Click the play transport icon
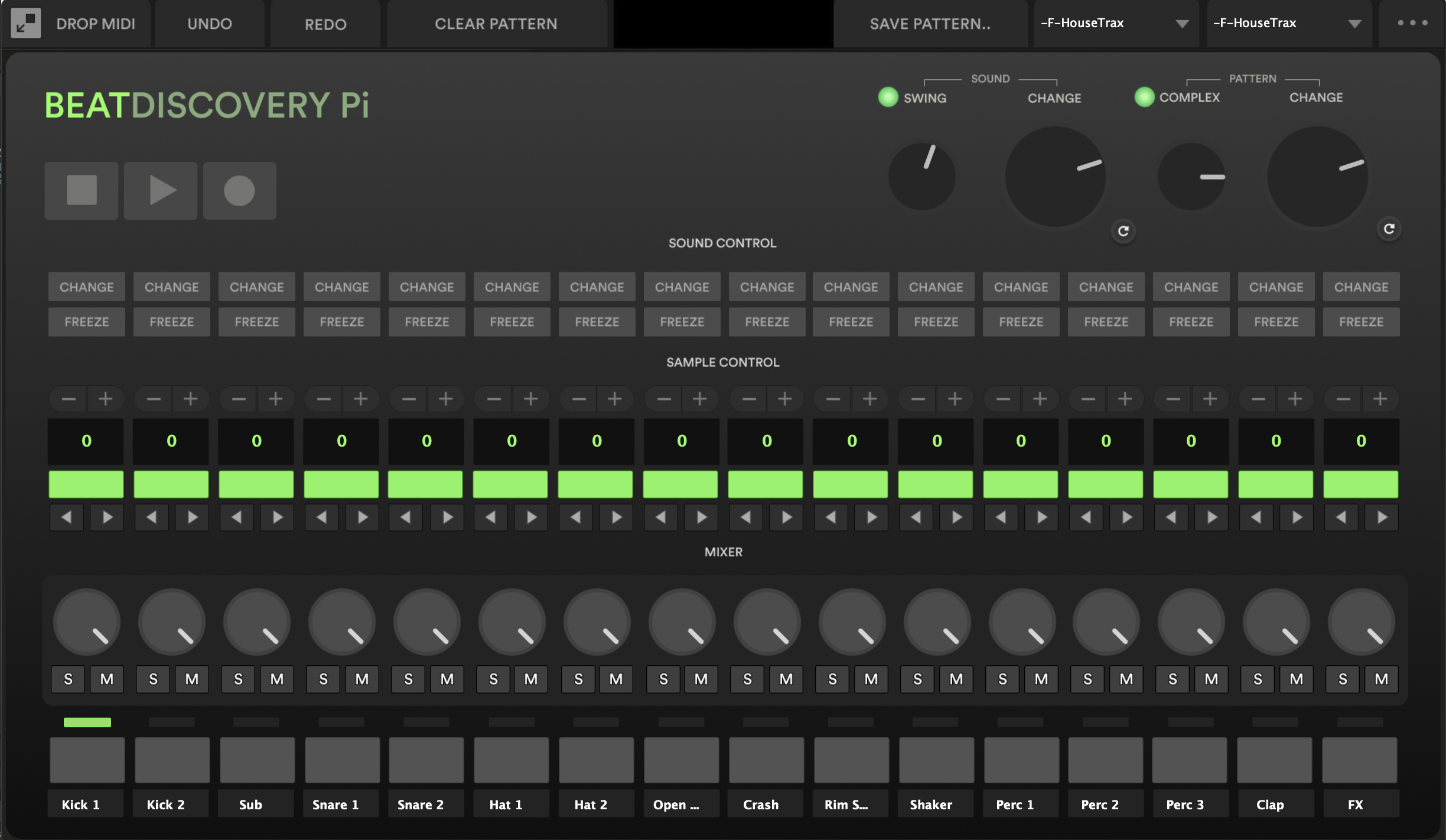Image resolution: width=1446 pixels, height=840 pixels. [160, 190]
